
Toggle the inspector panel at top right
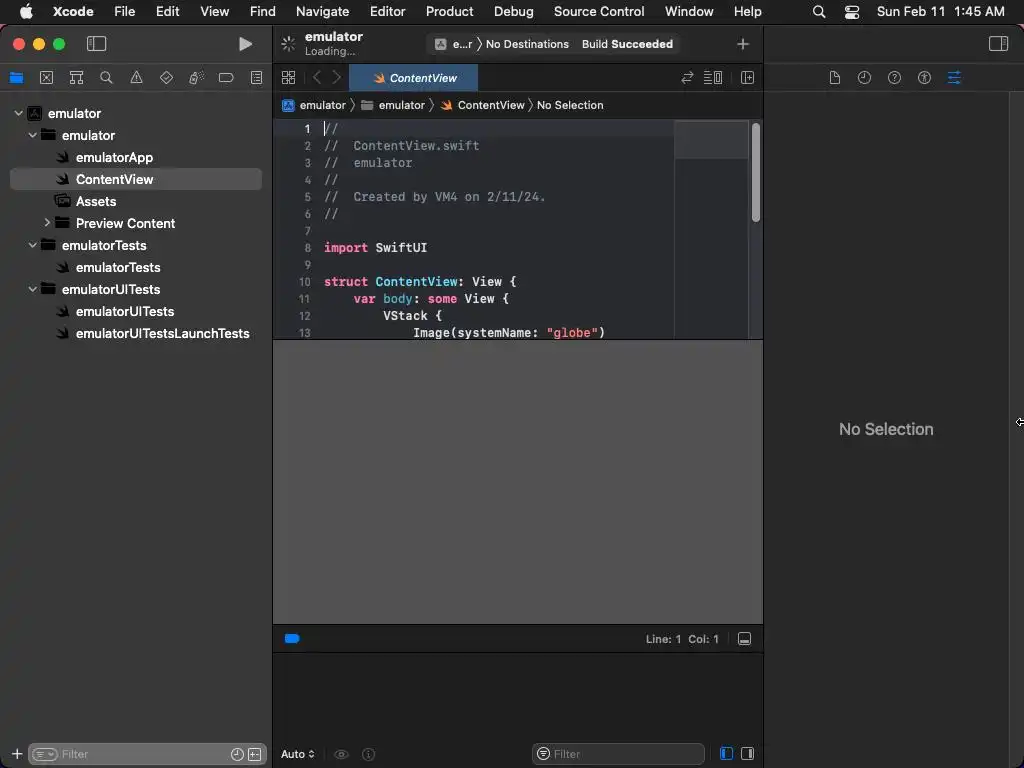[x=998, y=44]
